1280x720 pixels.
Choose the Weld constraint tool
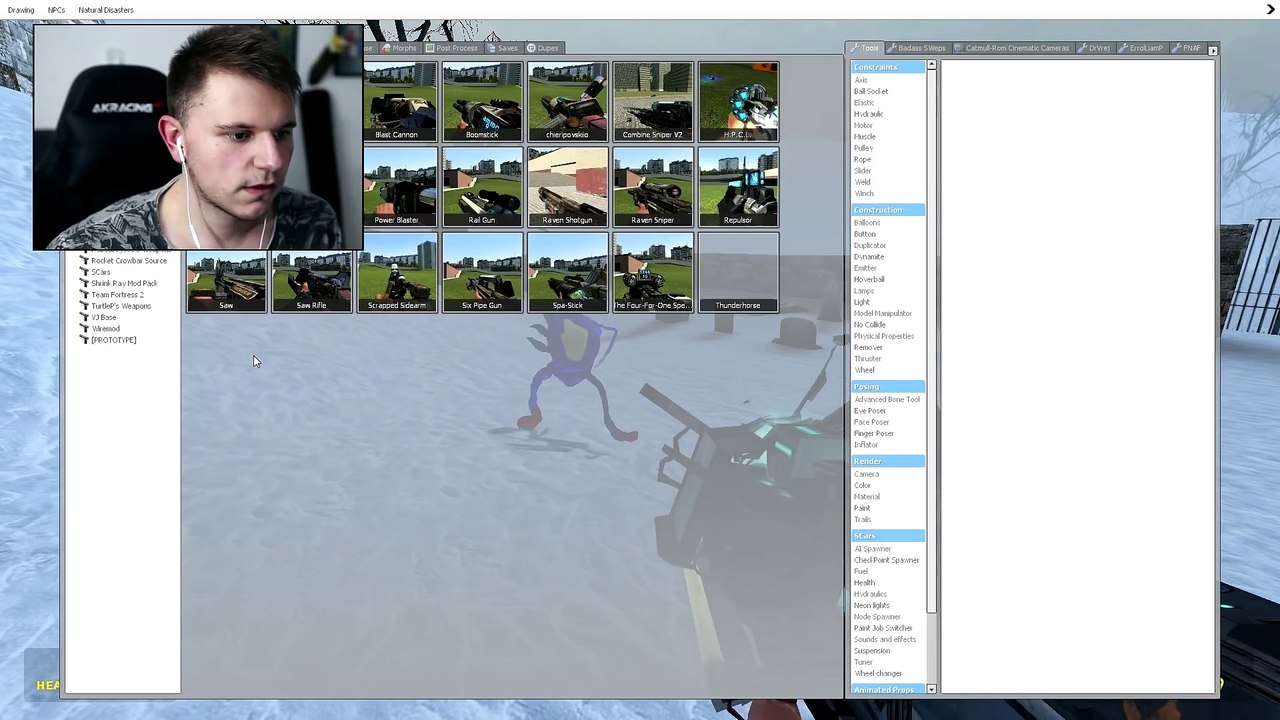(862, 182)
